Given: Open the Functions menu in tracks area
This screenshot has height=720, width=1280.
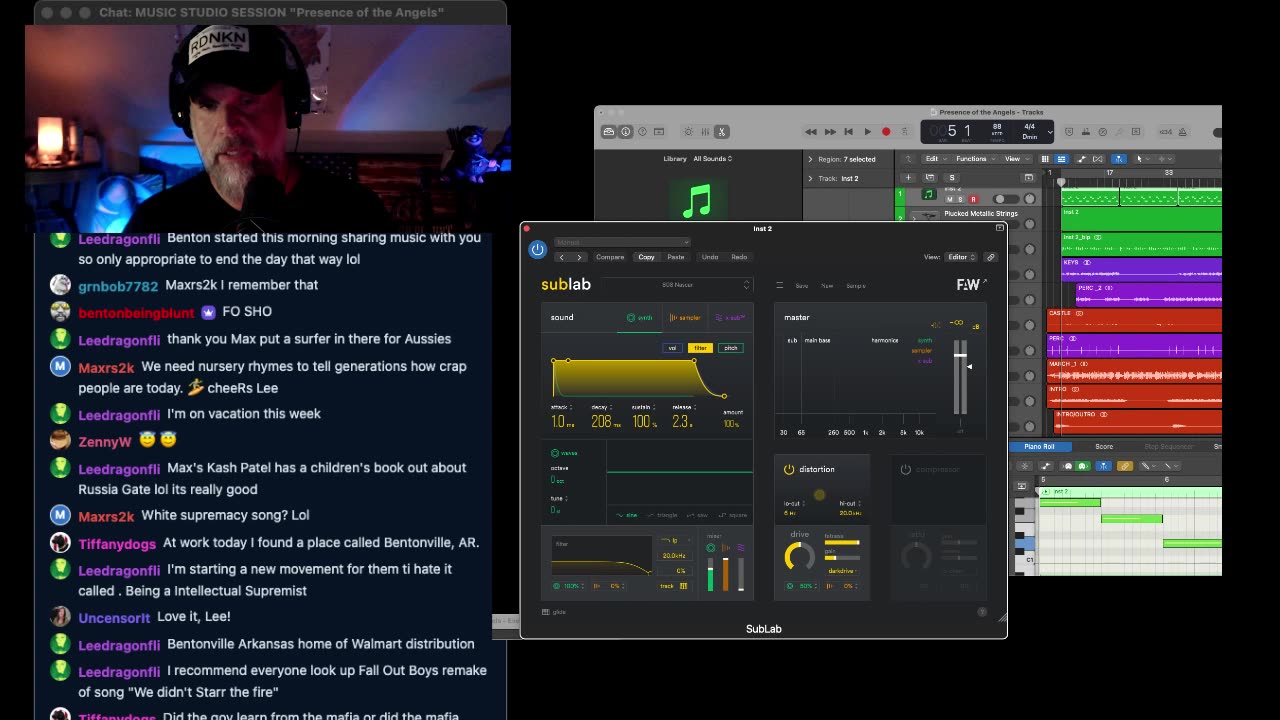Looking at the screenshot, I should pyautogui.click(x=975, y=159).
